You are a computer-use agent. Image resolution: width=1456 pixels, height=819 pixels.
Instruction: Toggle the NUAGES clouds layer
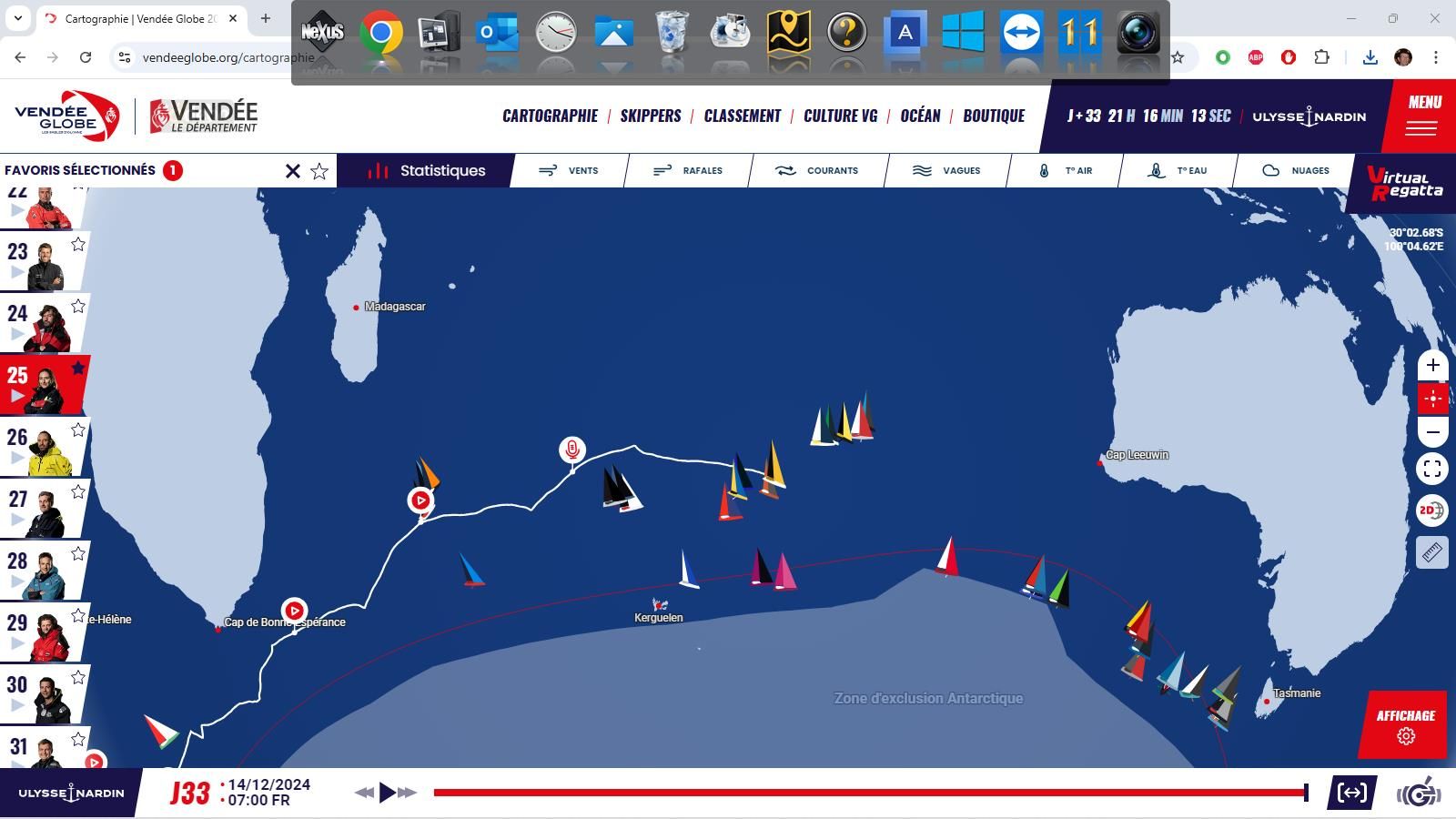coord(1296,170)
